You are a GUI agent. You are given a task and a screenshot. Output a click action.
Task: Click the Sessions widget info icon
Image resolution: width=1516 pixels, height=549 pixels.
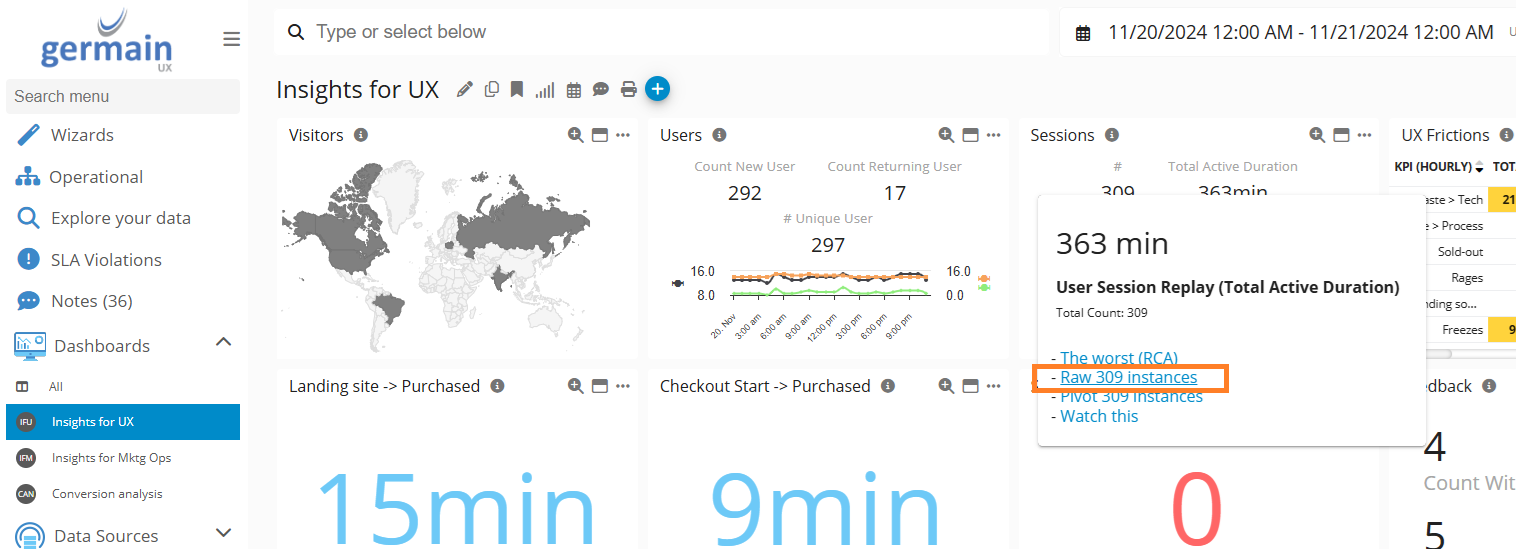pyautogui.click(x=1112, y=135)
